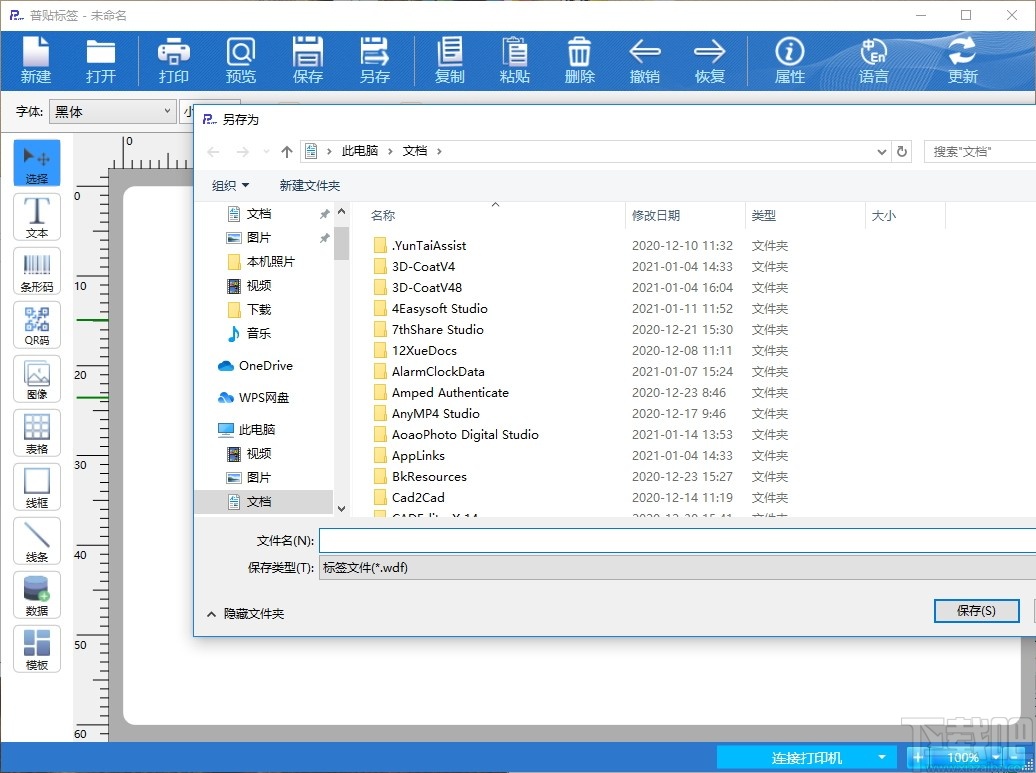Select the Cad2Cad folder
Image resolution: width=1036 pixels, height=773 pixels.
(410, 497)
